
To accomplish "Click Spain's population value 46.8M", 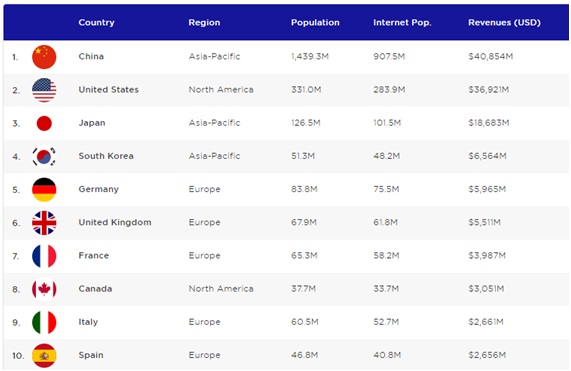I will [304, 355].
